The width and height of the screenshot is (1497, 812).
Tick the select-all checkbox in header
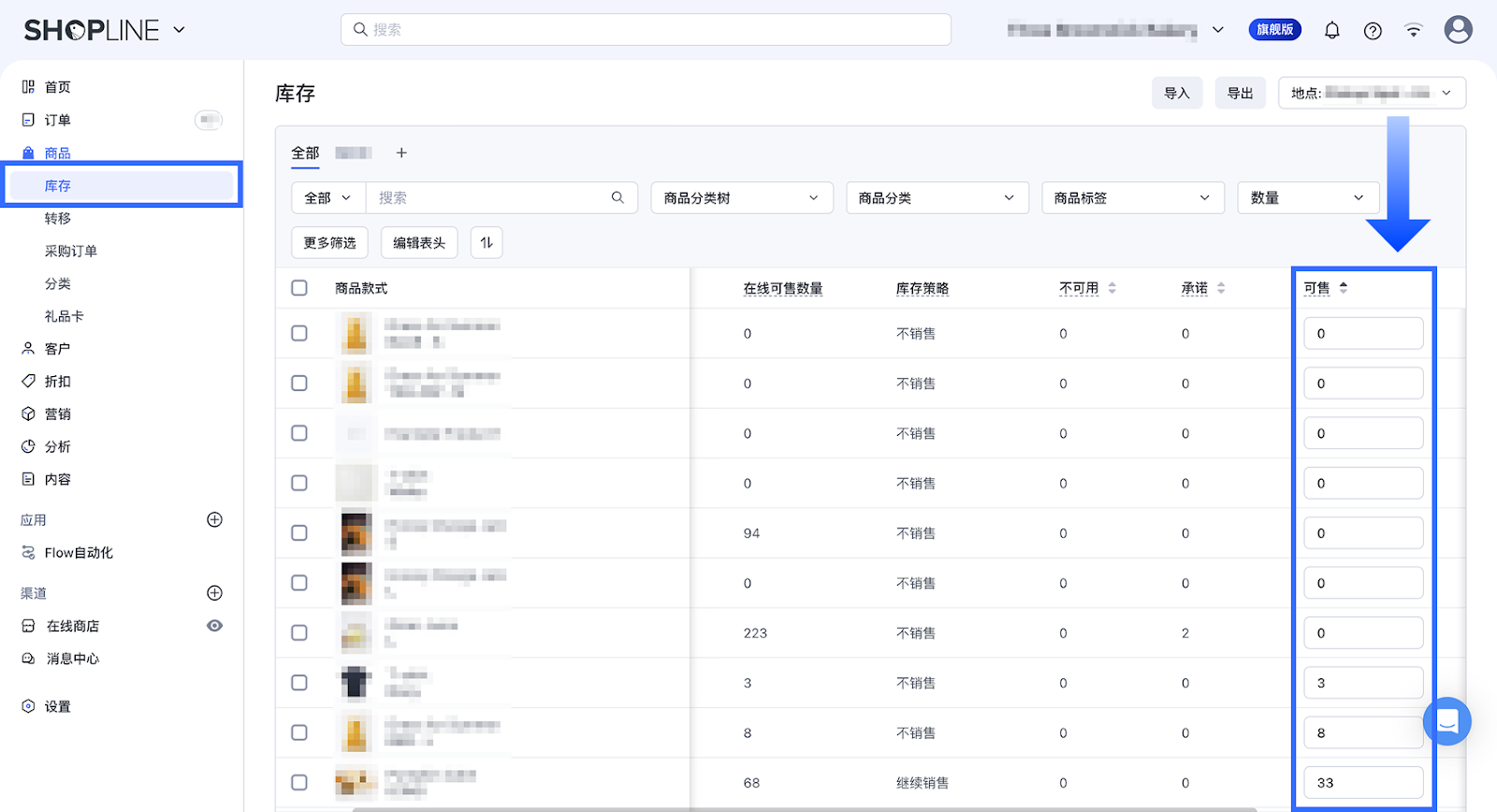299,288
